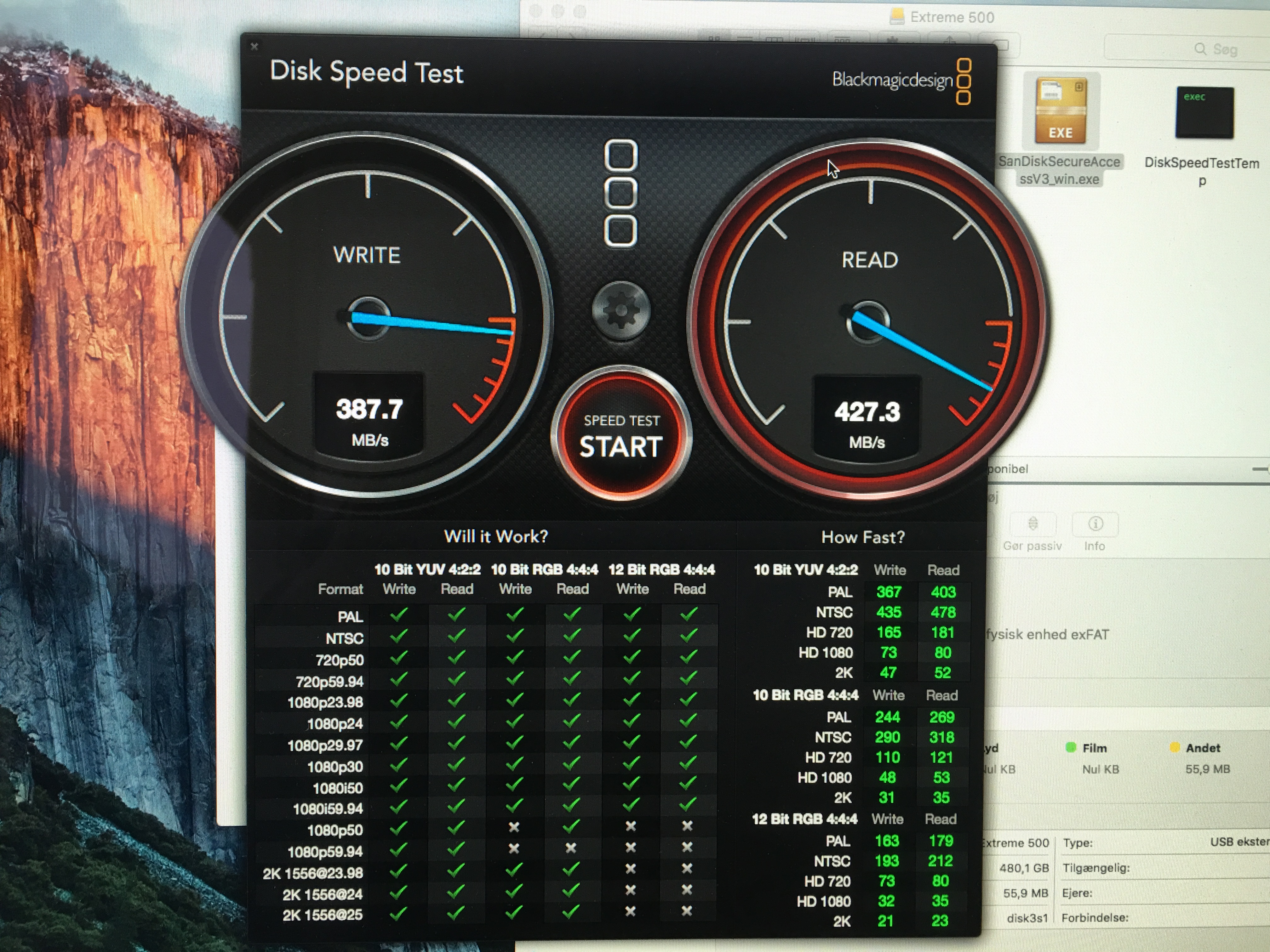The height and width of the screenshot is (952, 1270).
Task: Click the yellow Andet legend dot in Disk Utility
Action: pos(1175,747)
